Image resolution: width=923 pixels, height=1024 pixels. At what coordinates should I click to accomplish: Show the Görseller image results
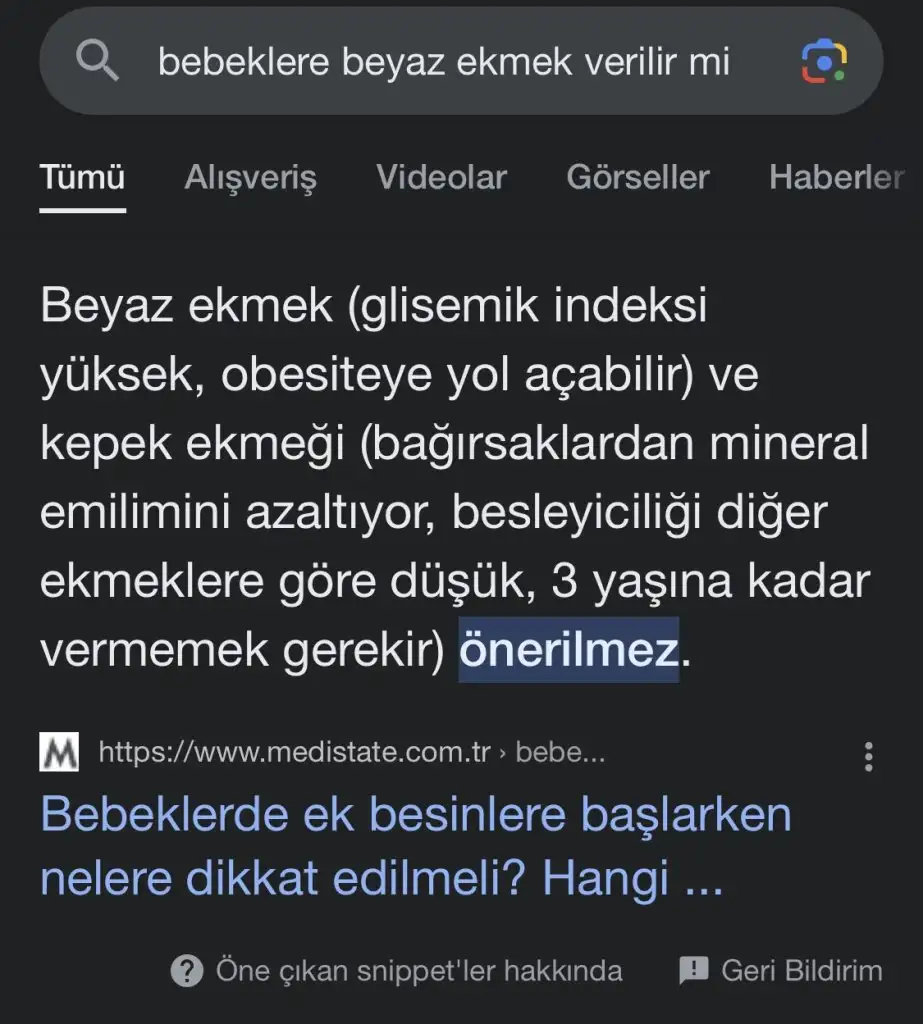637,178
